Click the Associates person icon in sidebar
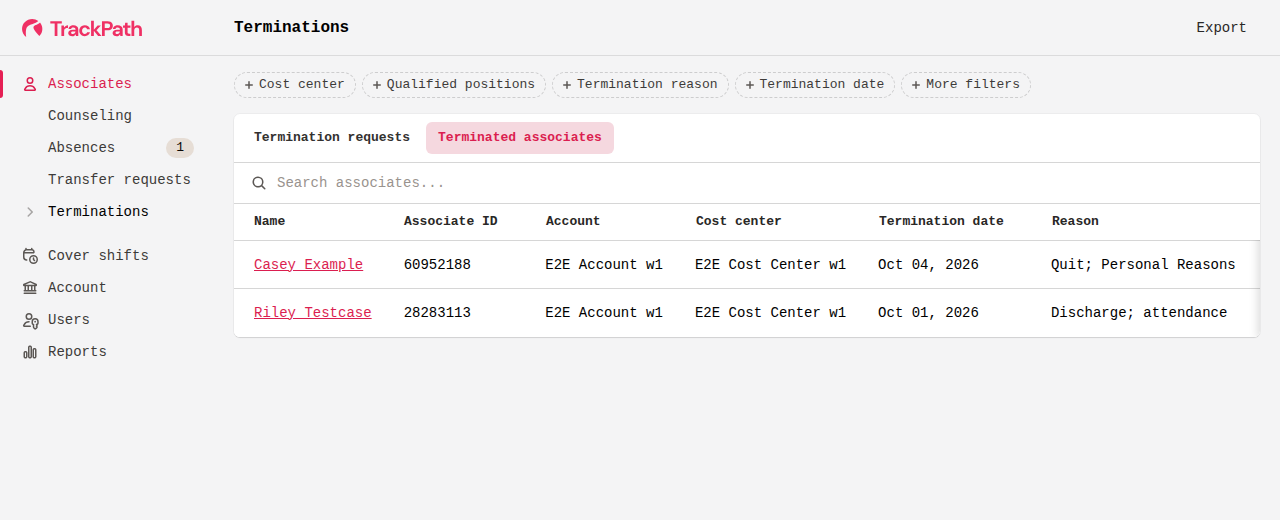The width and height of the screenshot is (1280, 520). point(30,84)
